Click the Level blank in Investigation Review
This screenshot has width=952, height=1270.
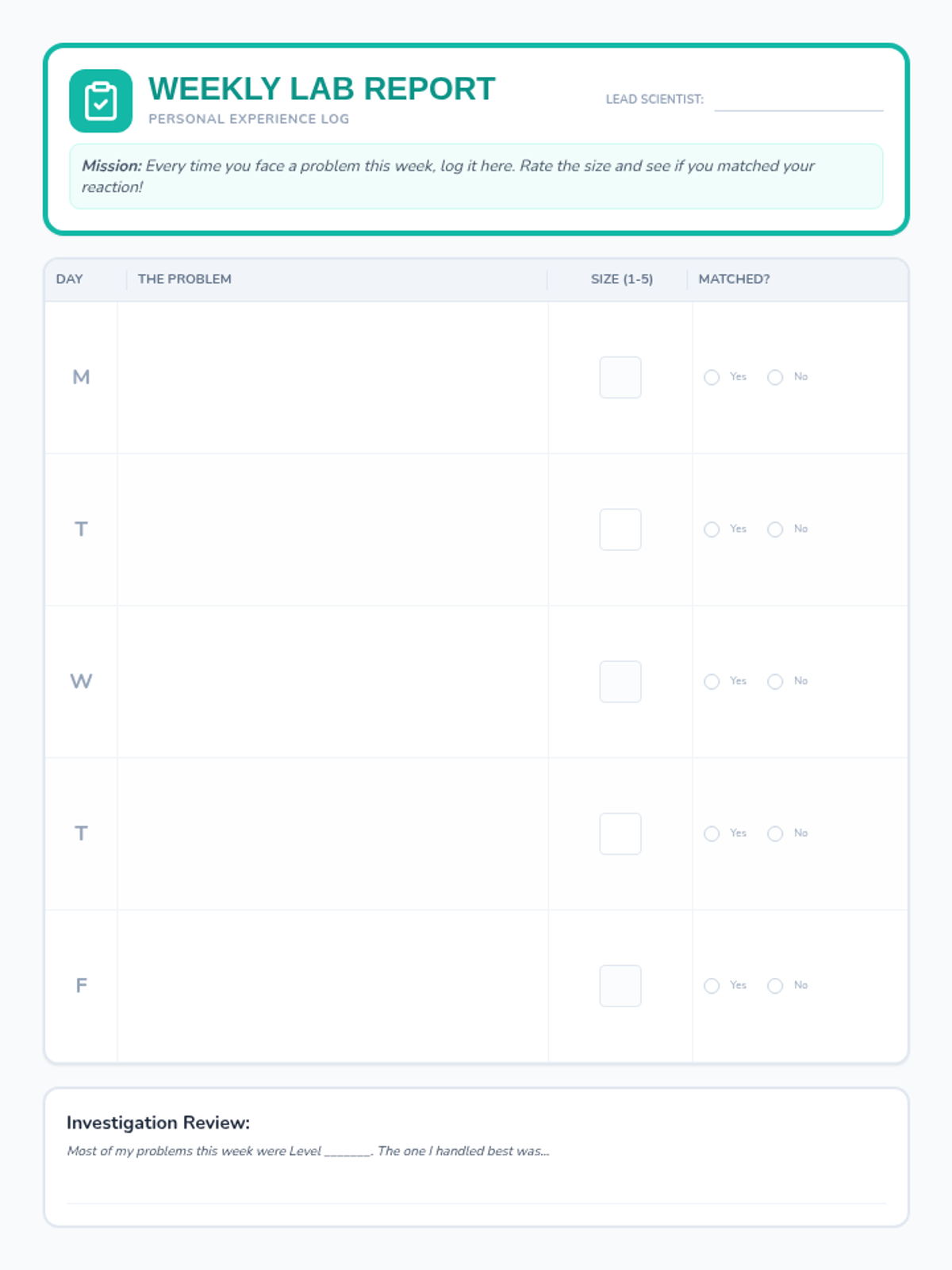347,1151
